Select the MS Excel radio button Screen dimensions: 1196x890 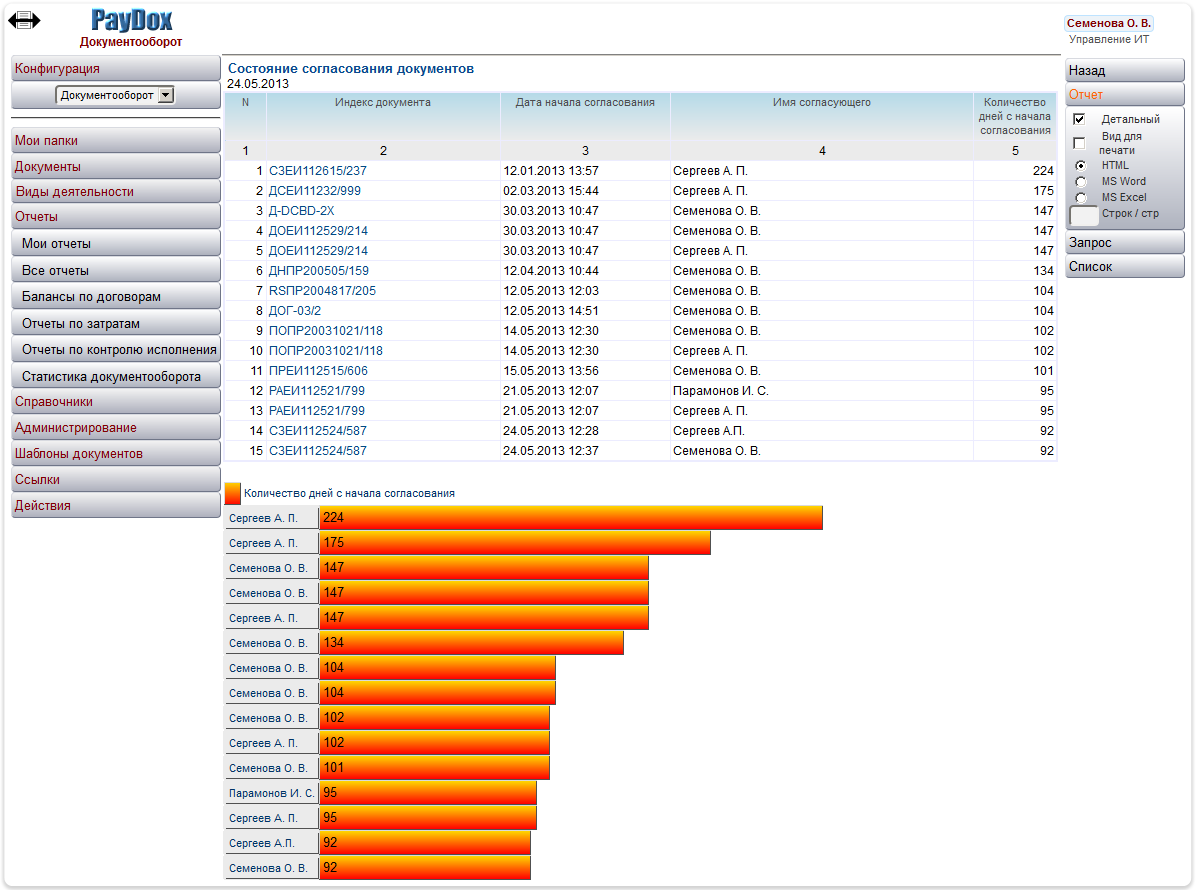[x=1080, y=198]
